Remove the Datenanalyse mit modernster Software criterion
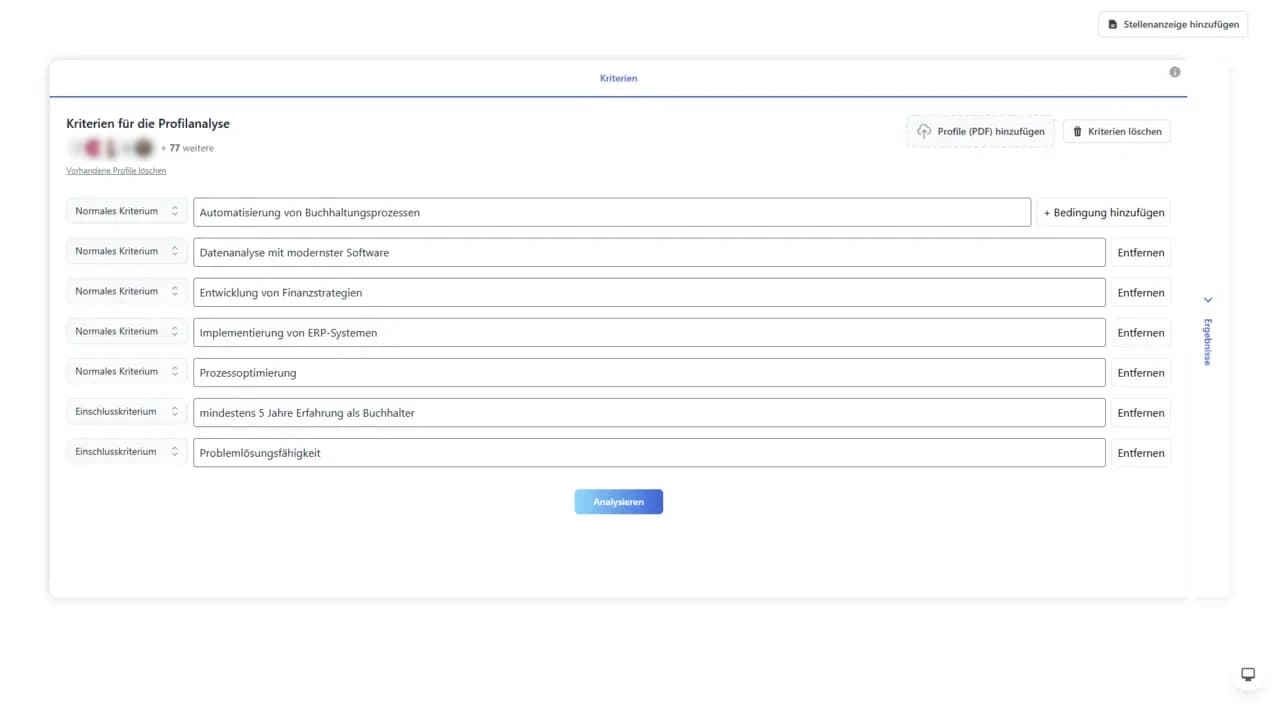 [x=1141, y=252]
